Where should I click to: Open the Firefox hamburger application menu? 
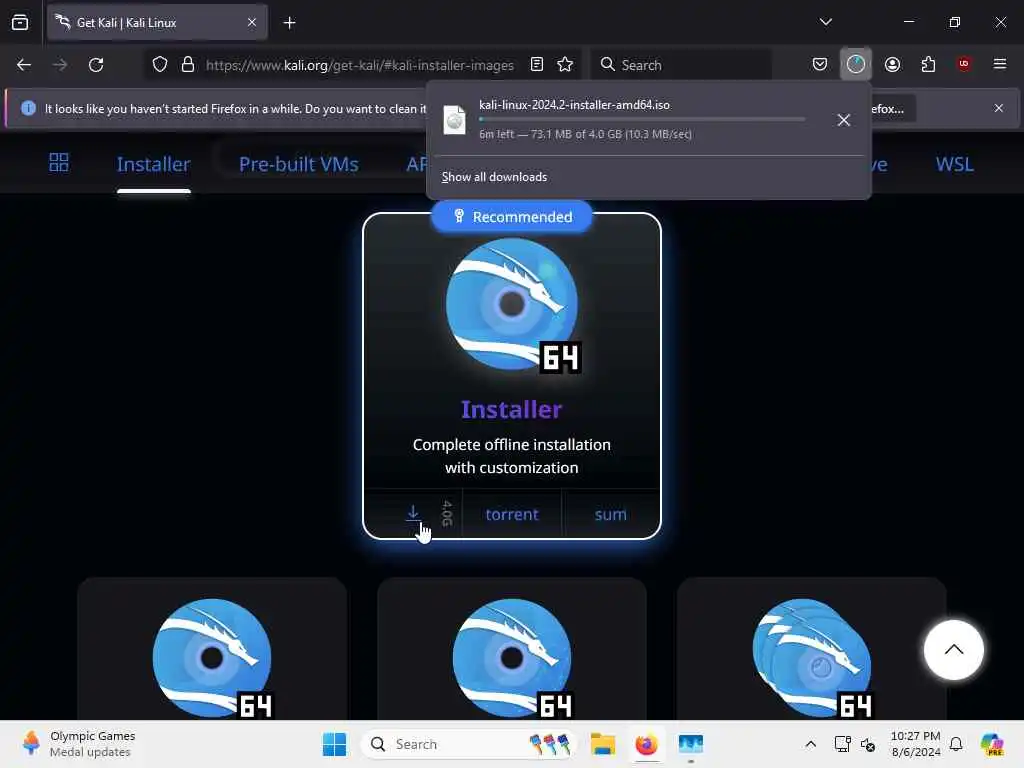tap(999, 64)
